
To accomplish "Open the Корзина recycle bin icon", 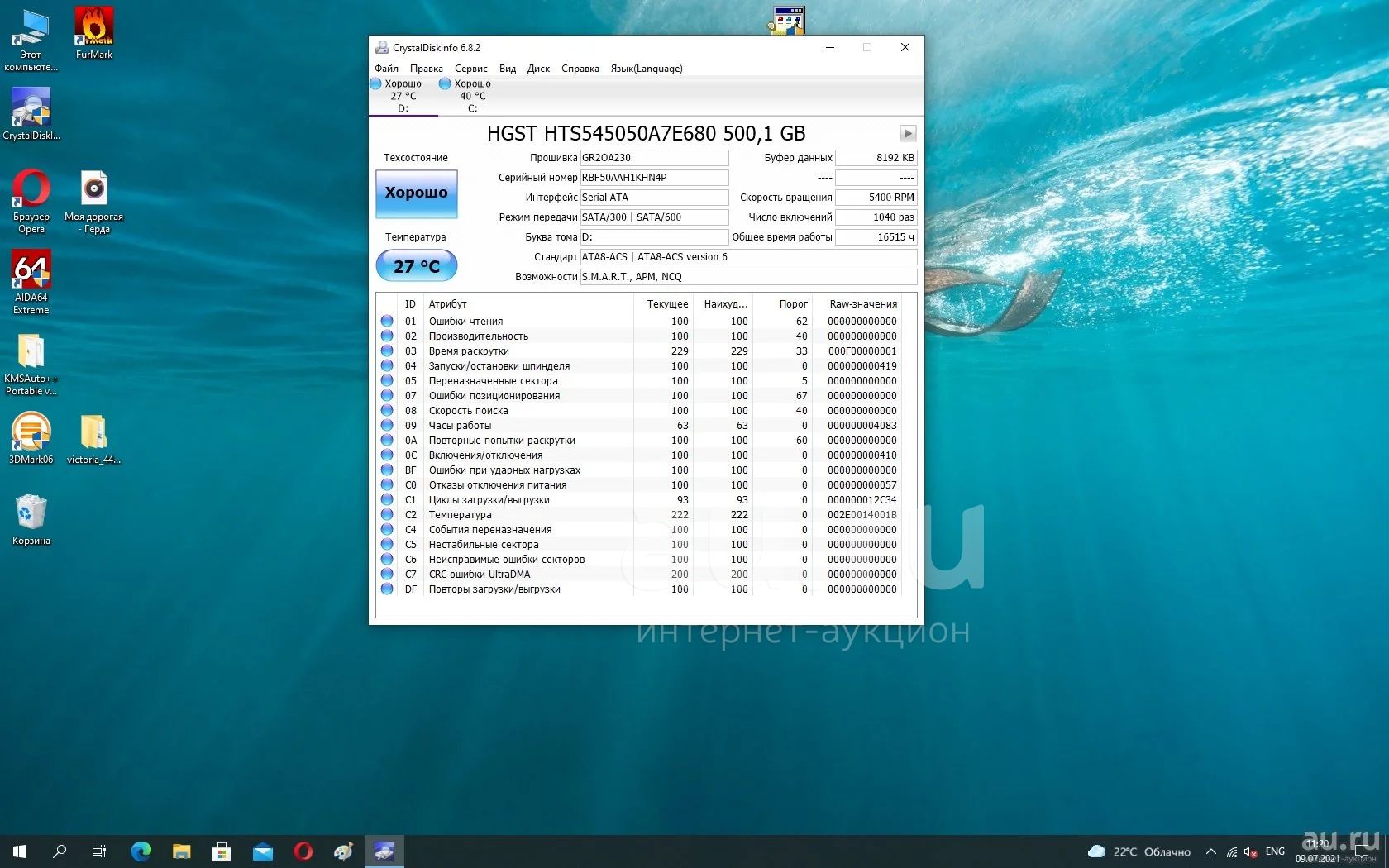I will coord(31,519).
